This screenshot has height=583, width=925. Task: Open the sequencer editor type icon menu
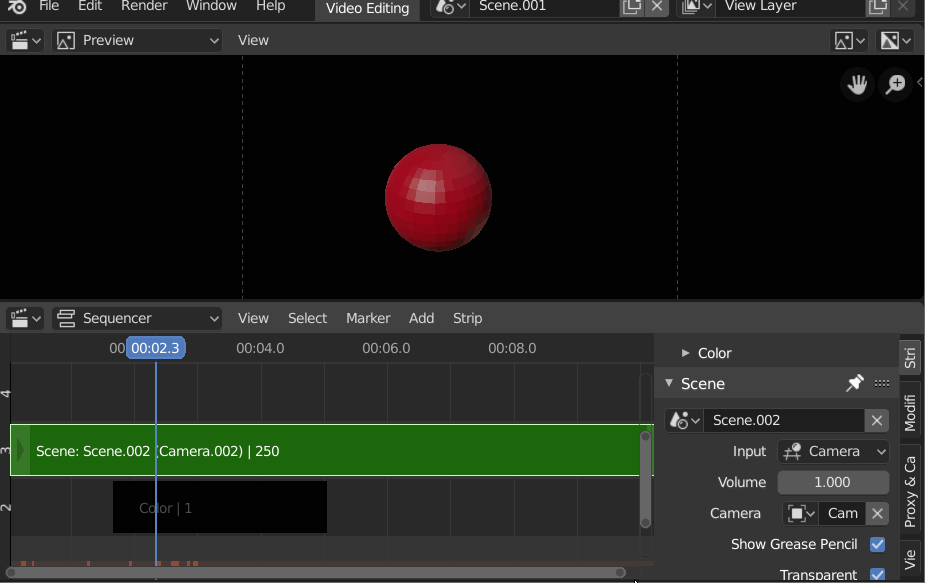coord(25,319)
